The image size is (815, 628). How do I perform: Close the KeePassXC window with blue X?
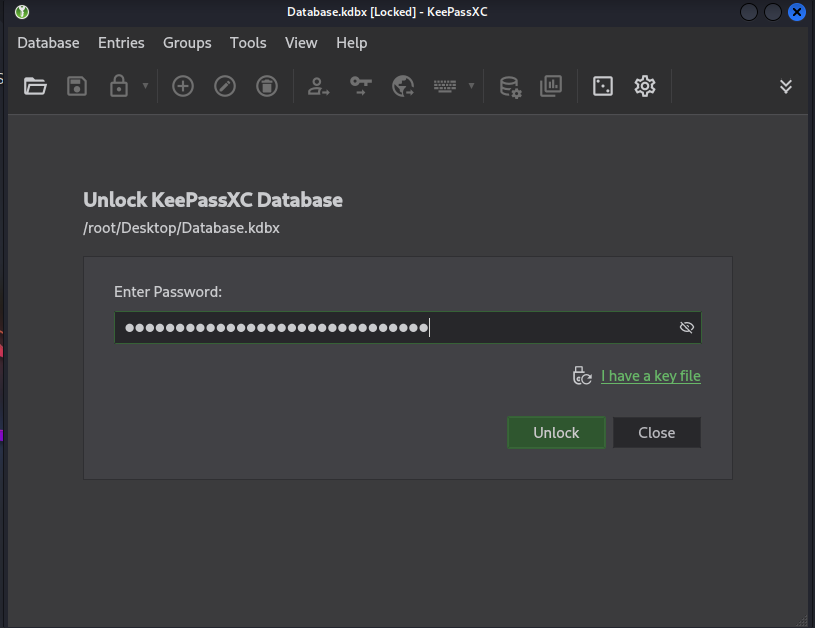click(x=796, y=11)
